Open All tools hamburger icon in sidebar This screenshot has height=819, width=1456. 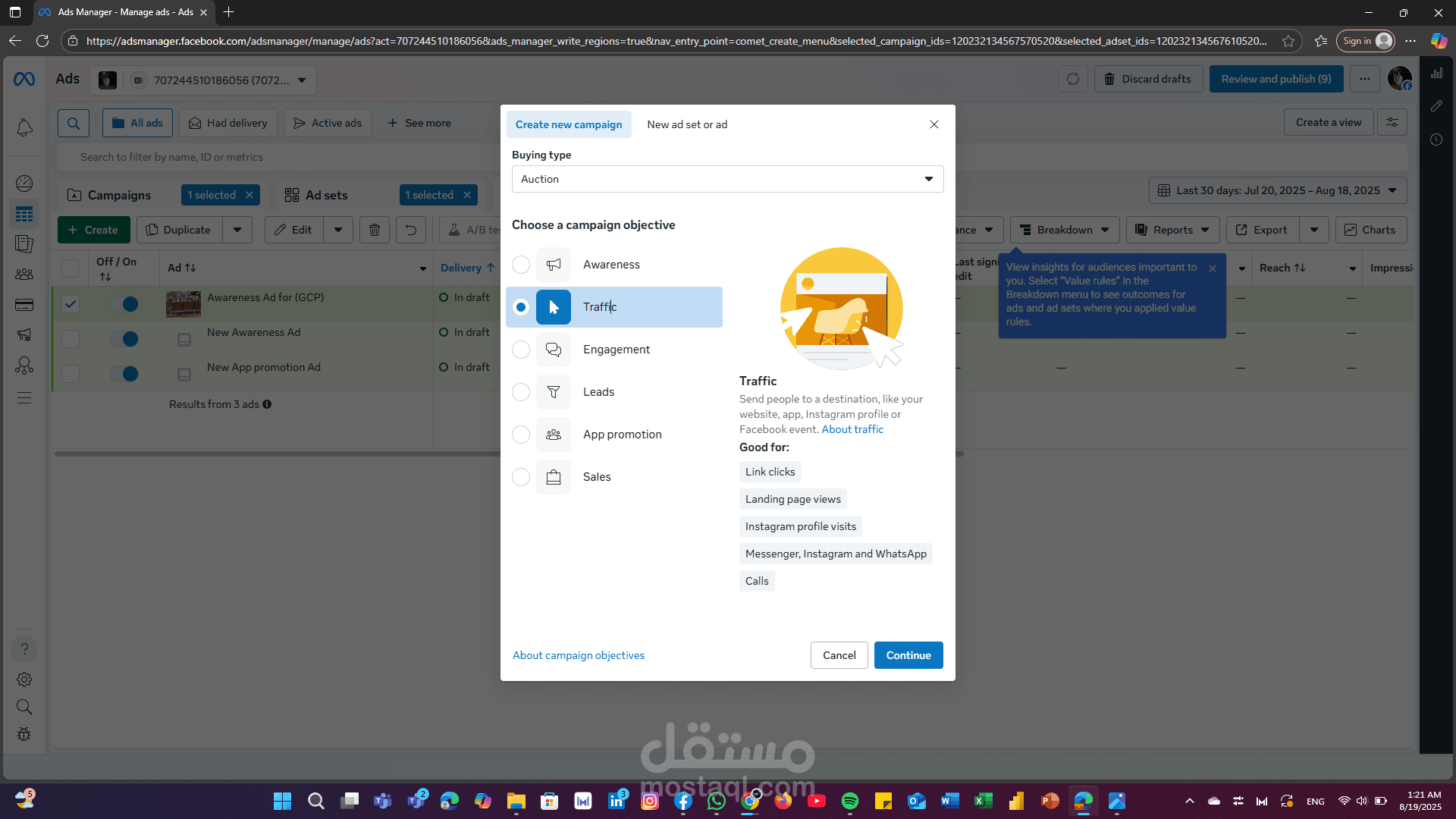24,398
